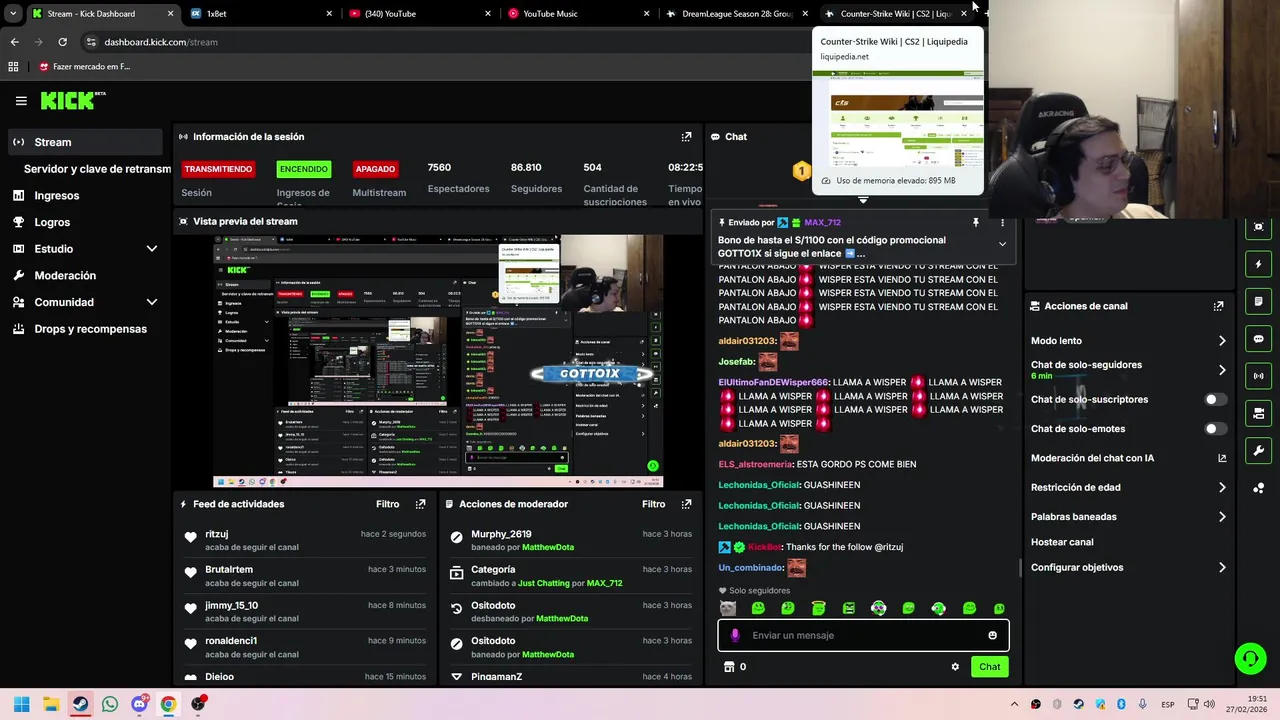Viewport: 1280px width, 720px height.
Task: Open the browser apps grid icon
Action: [x=13, y=67]
